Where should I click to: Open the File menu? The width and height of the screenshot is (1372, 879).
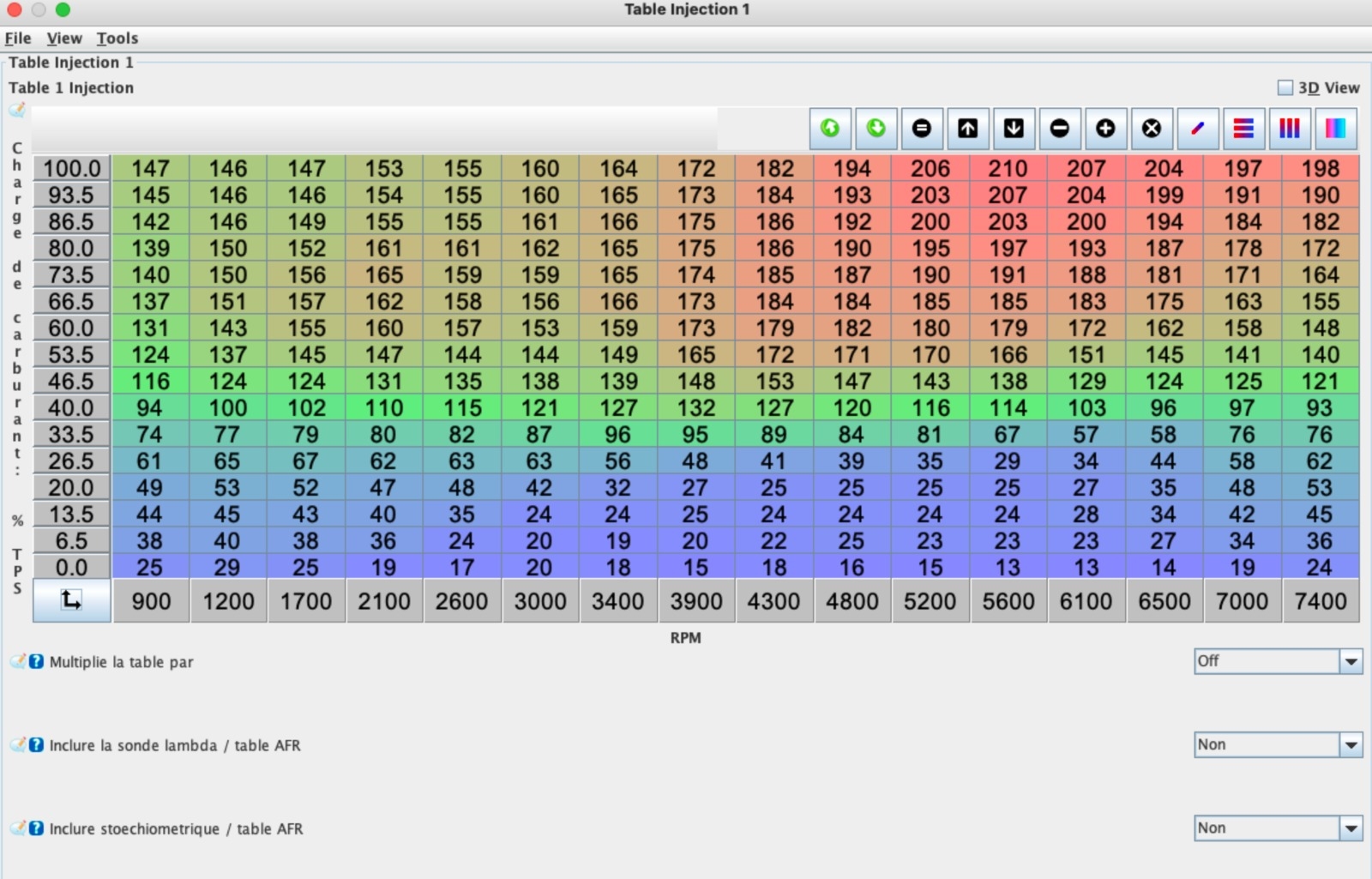point(17,38)
